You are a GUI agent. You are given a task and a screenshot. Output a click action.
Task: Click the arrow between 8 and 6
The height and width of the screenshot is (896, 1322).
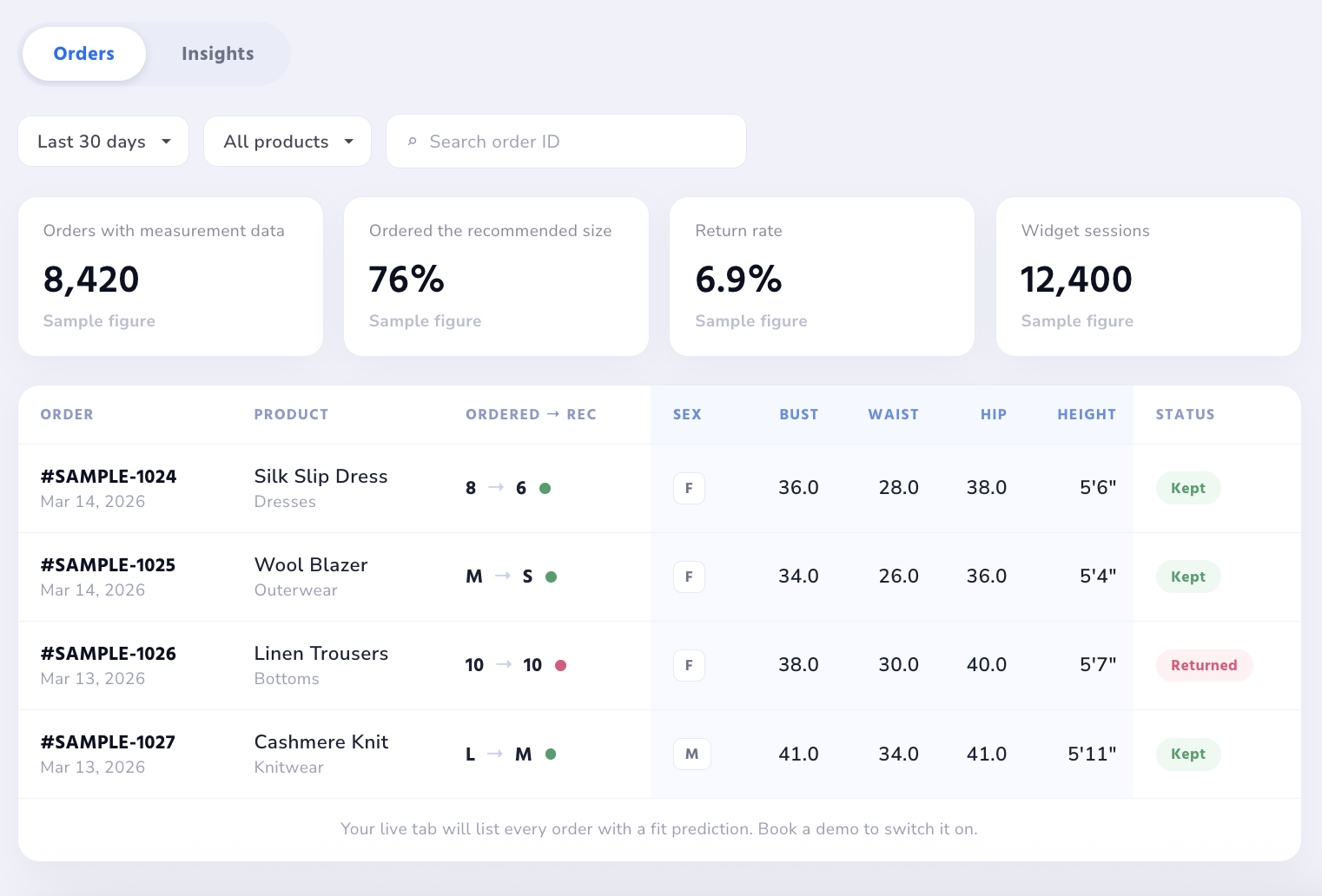coord(496,488)
